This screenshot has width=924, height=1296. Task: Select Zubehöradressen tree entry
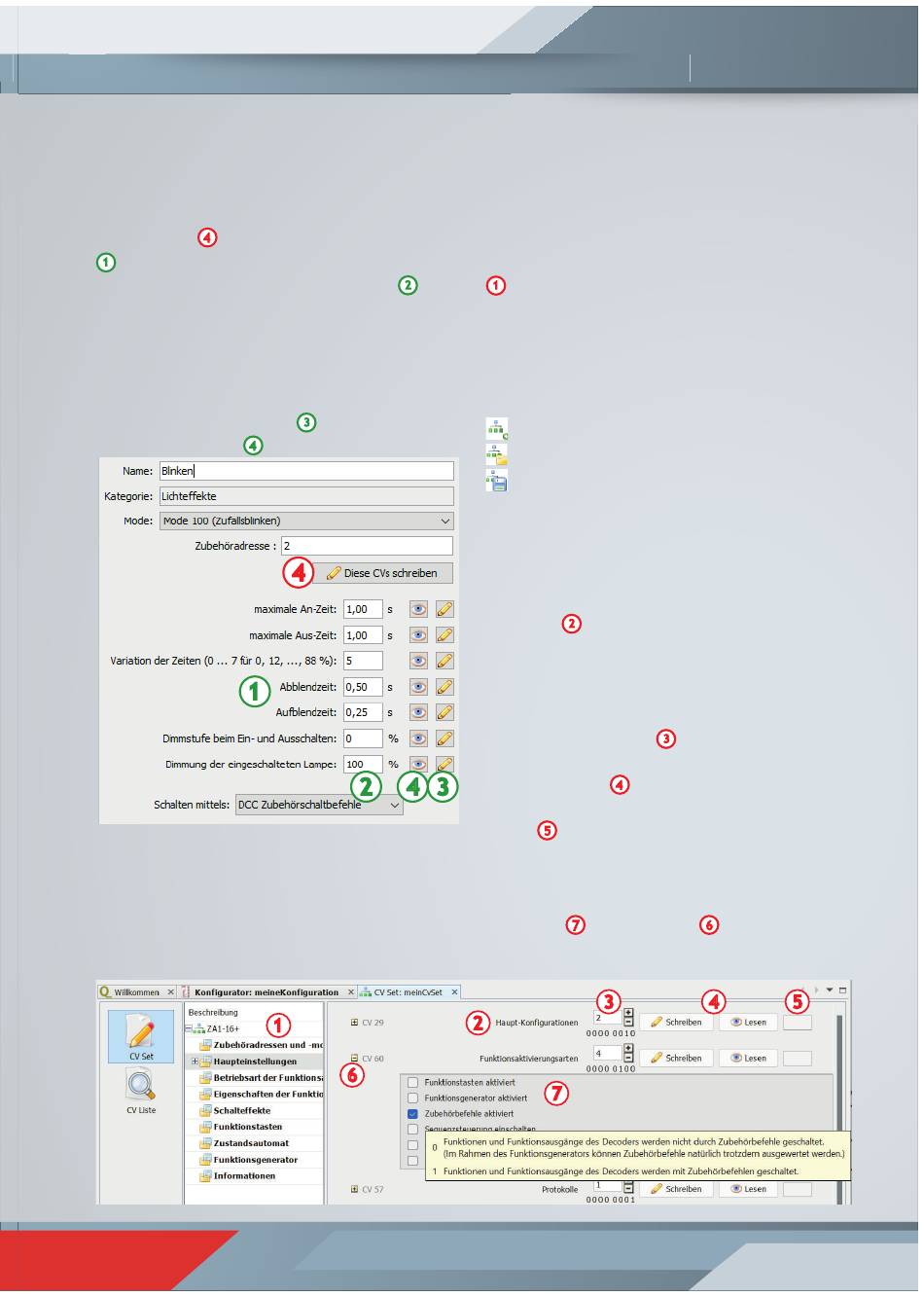click(x=262, y=1045)
